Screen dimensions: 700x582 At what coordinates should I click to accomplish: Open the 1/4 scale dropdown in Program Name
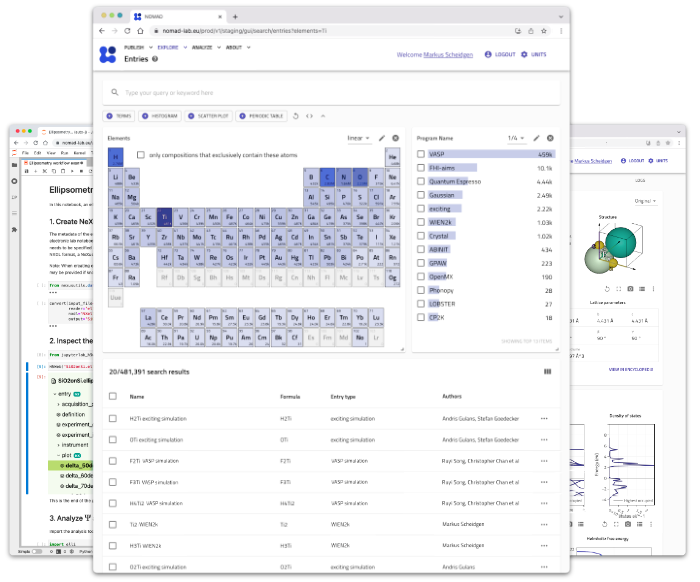click(516, 138)
